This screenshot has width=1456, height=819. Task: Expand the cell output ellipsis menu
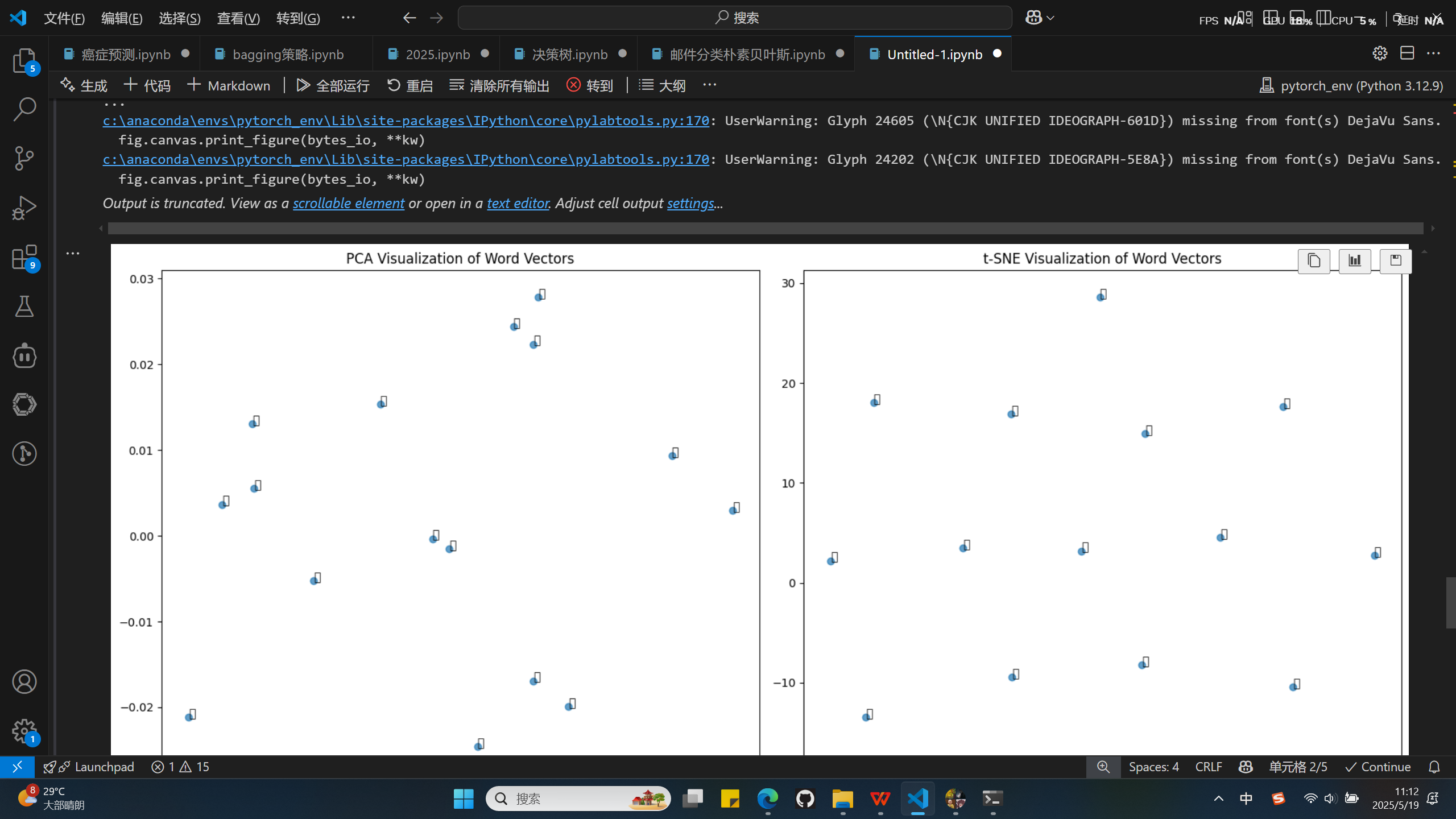point(73,254)
